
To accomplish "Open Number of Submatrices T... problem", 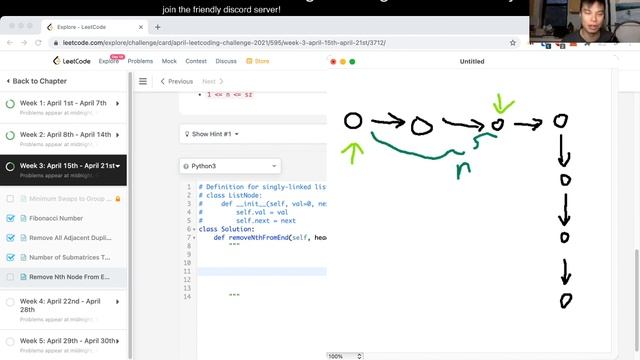I will click(70, 257).
